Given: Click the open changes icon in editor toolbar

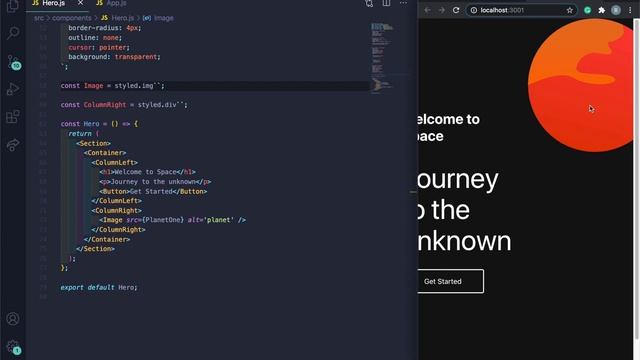Looking at the screenshot, I should tap(369, 3).
